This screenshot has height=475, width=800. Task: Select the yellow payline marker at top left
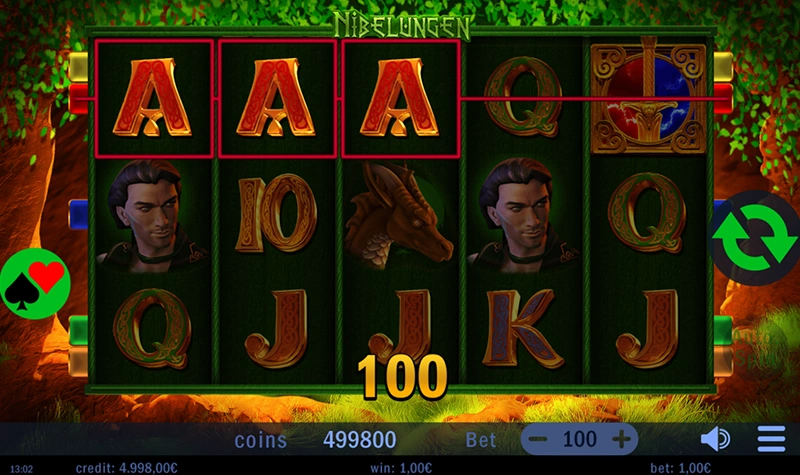(x=78, y=67)
